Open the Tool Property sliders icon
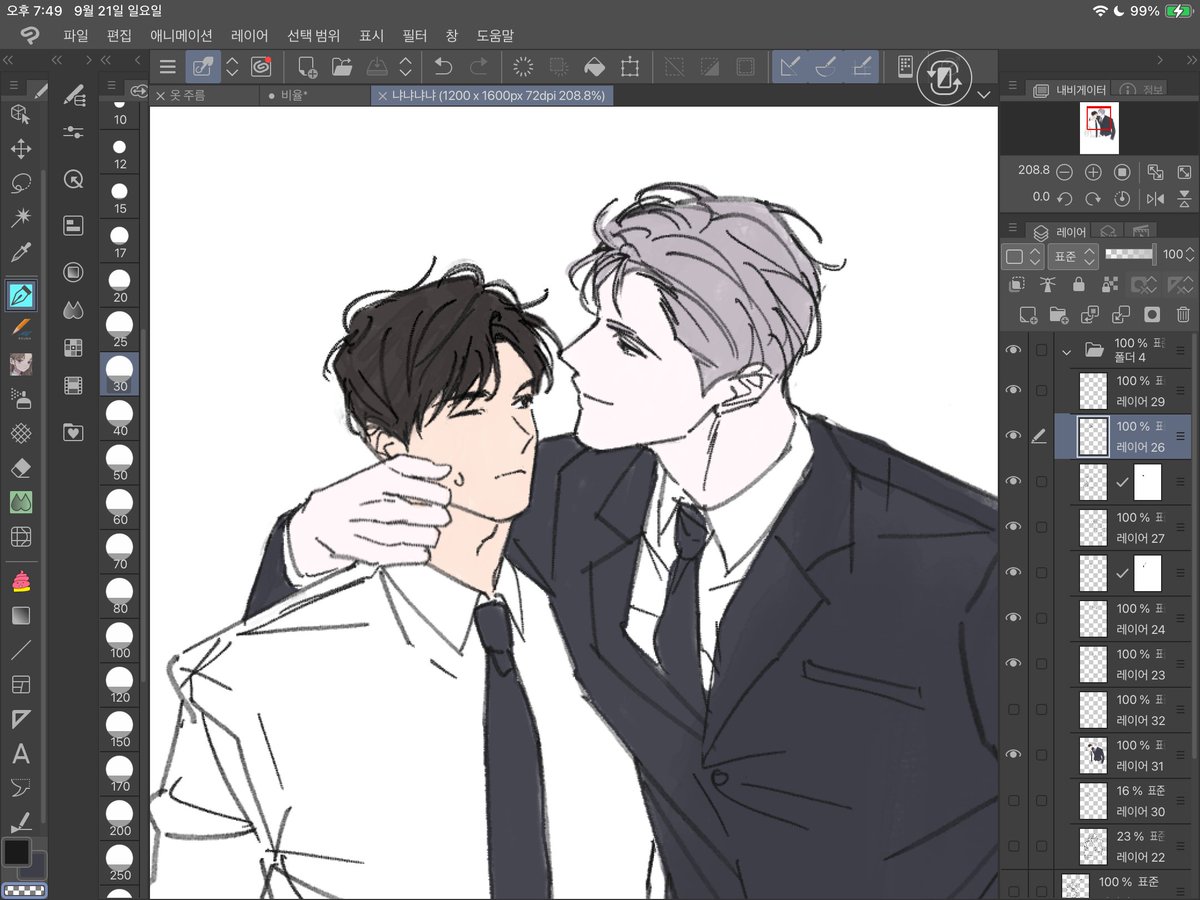This screenshot has height=900, width=1200. tap(73, 132)
